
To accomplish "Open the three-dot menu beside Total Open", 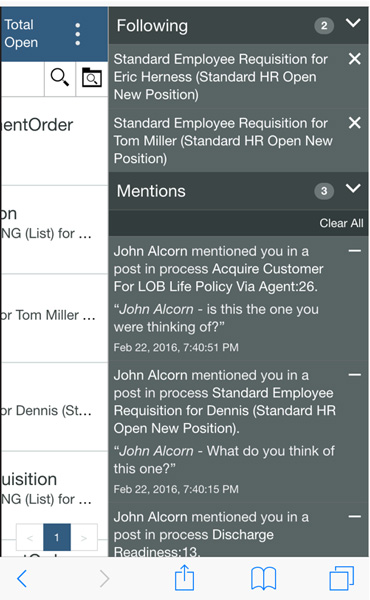I will coord(78,34).
